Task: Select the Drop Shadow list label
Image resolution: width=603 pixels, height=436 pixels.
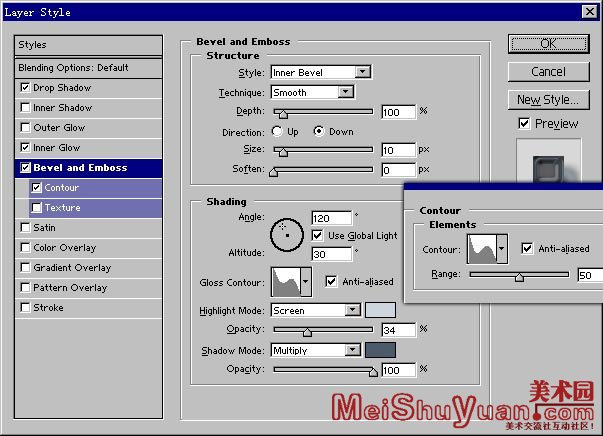Action: click(62, 88)
